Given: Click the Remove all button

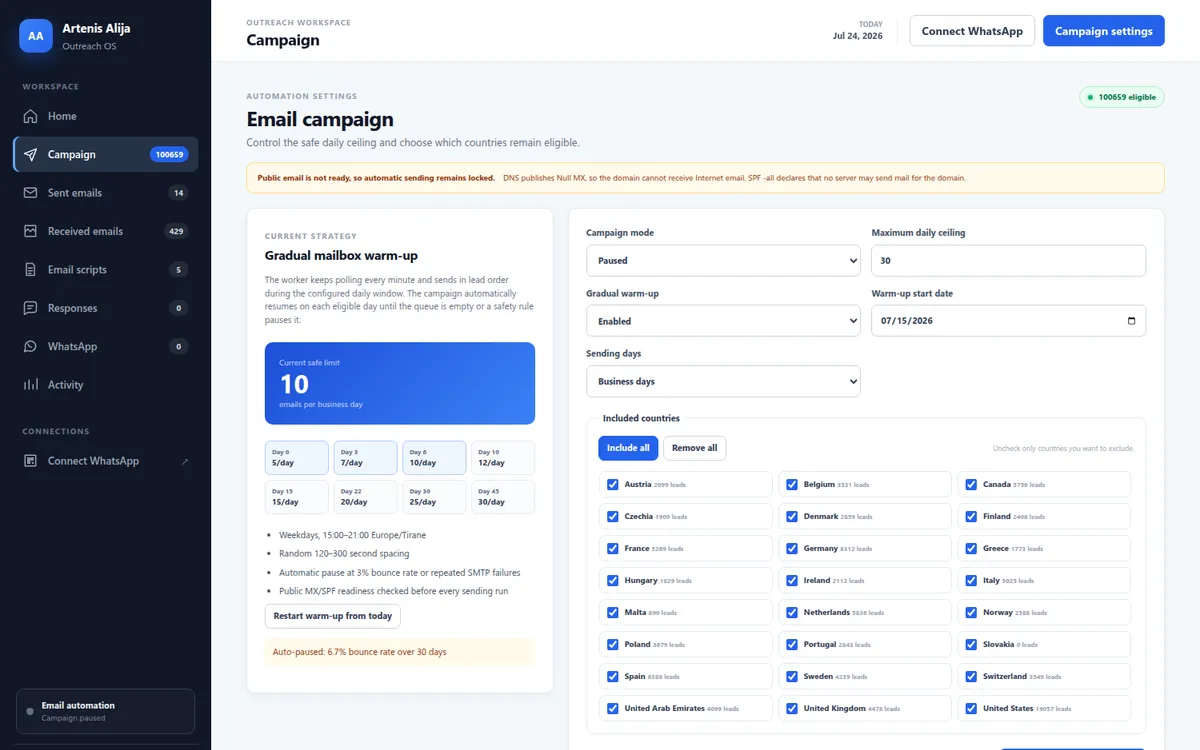Looking at the screenshot, I should click(x=695, y=448).
